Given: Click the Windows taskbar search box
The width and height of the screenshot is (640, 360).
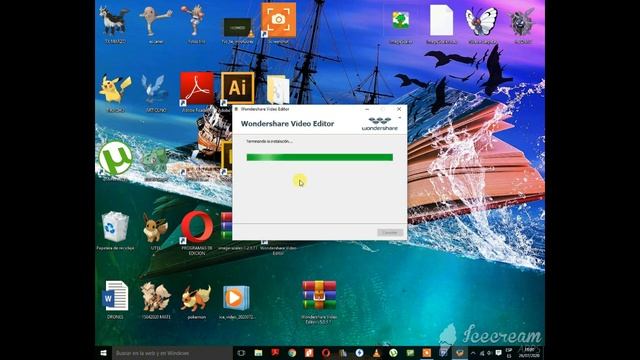Looking at the screenshot, I should click(x=172, y=353).
